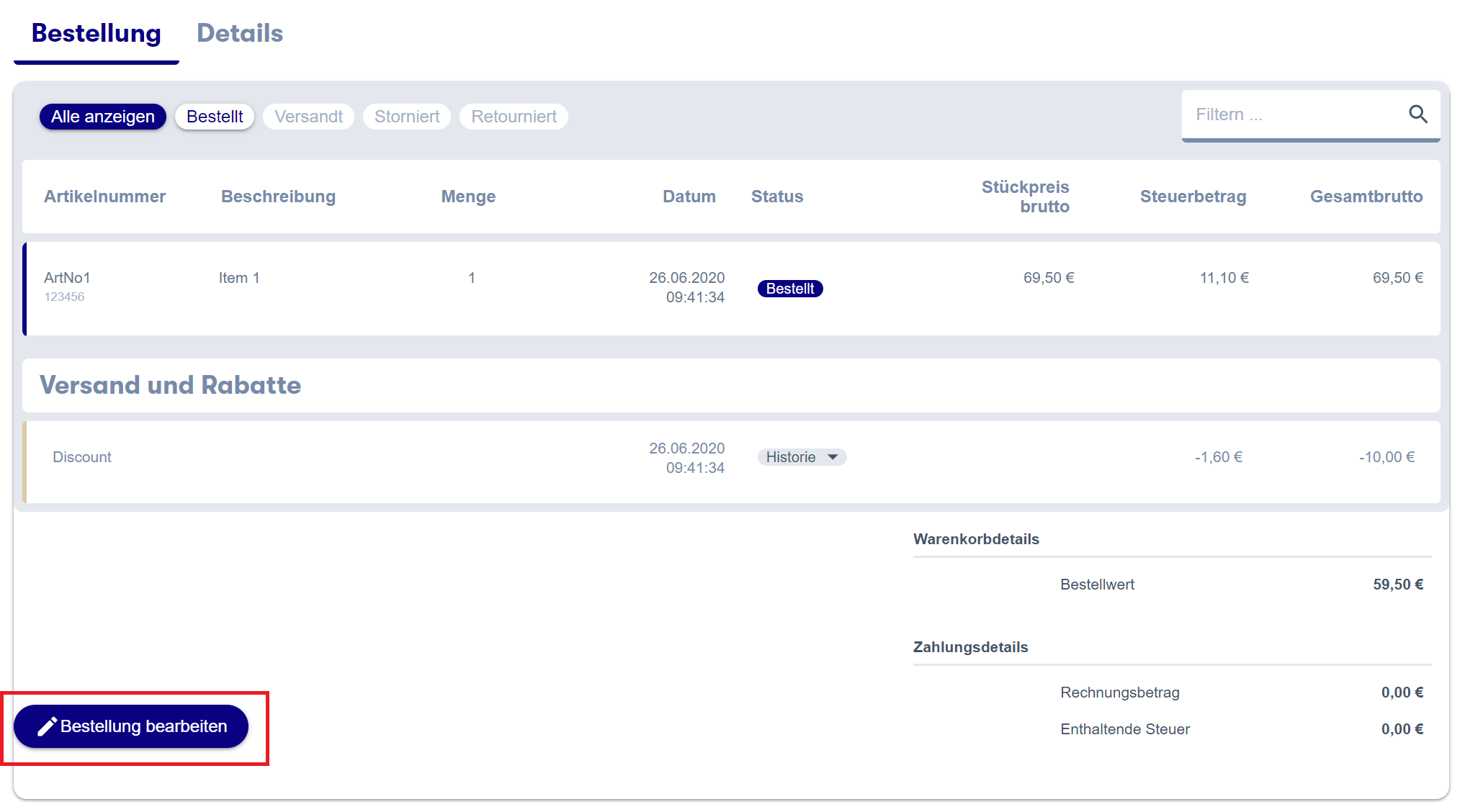
Task: Click the Gesamtbrutto column header
Action: pyautogui.click(x=1366, y=197)
